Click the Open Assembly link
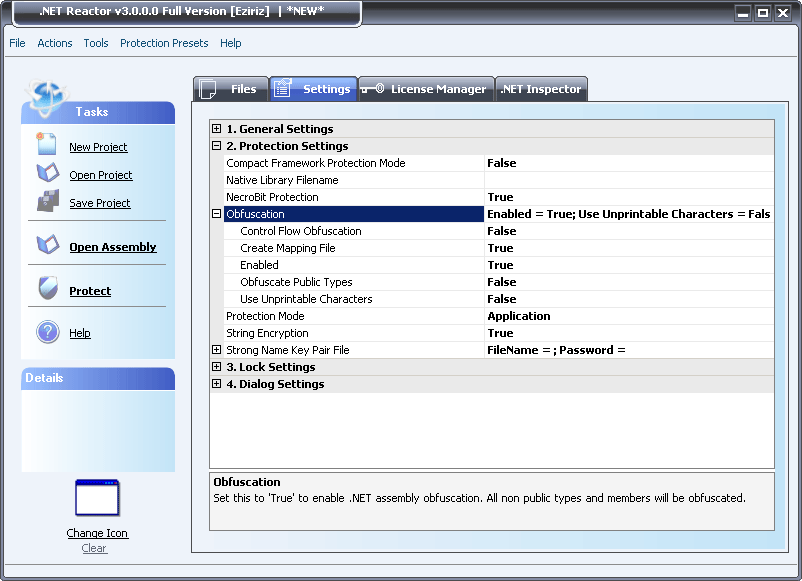802x581 pixels. point(113,247)
